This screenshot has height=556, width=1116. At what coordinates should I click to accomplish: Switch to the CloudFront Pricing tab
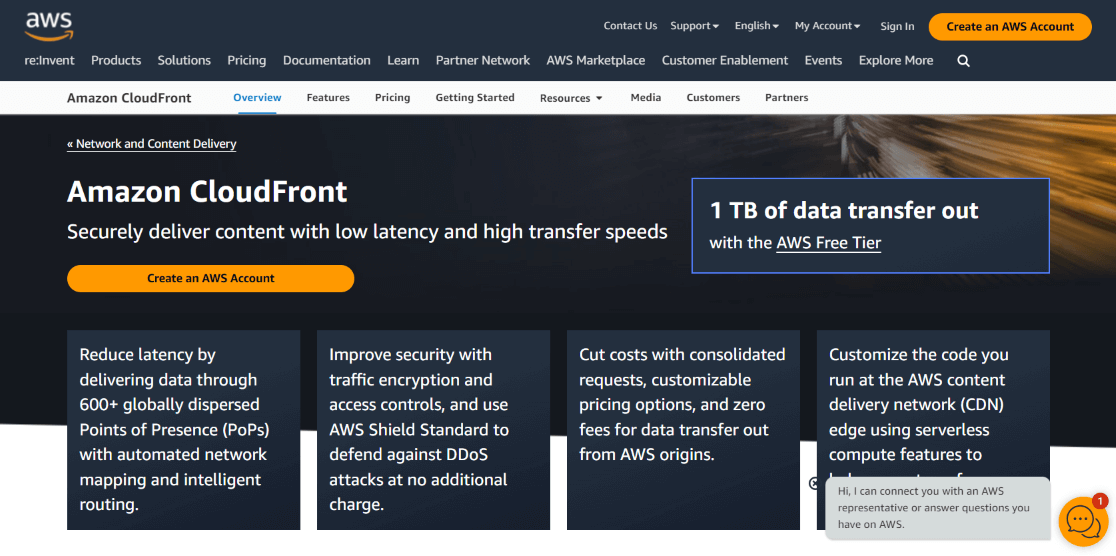392,98
